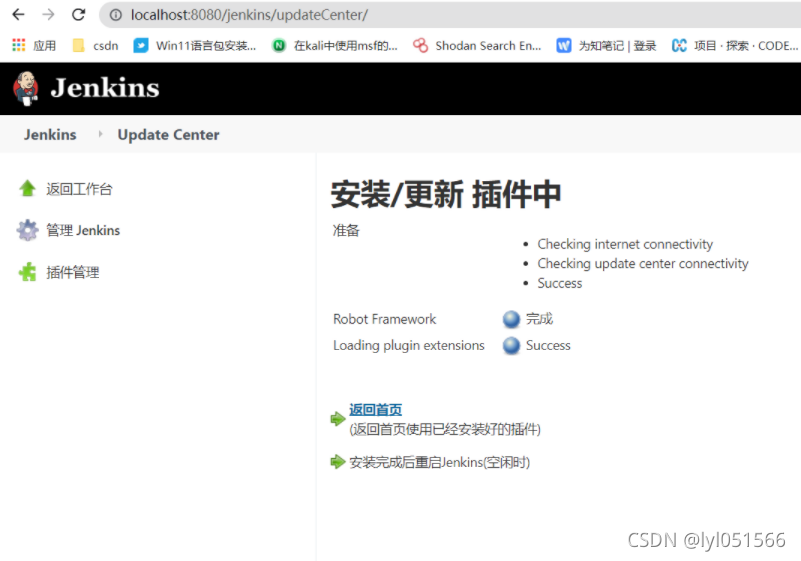The image size is (801, 561).
Task: Select the 安装完成后重启Jenkins(空闲时) option
Action: 440,462
